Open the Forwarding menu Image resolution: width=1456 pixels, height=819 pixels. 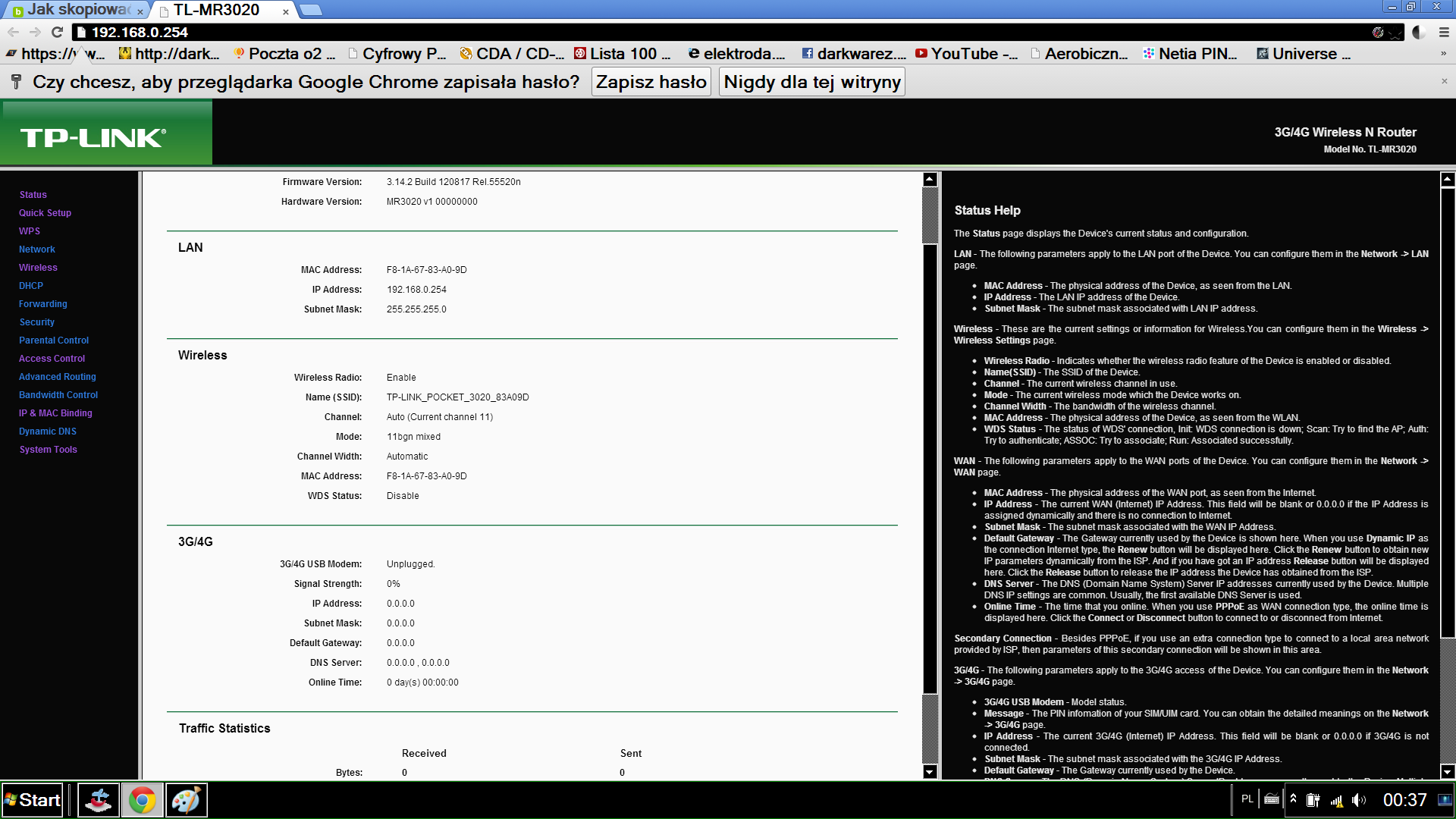tap(43, 304)
